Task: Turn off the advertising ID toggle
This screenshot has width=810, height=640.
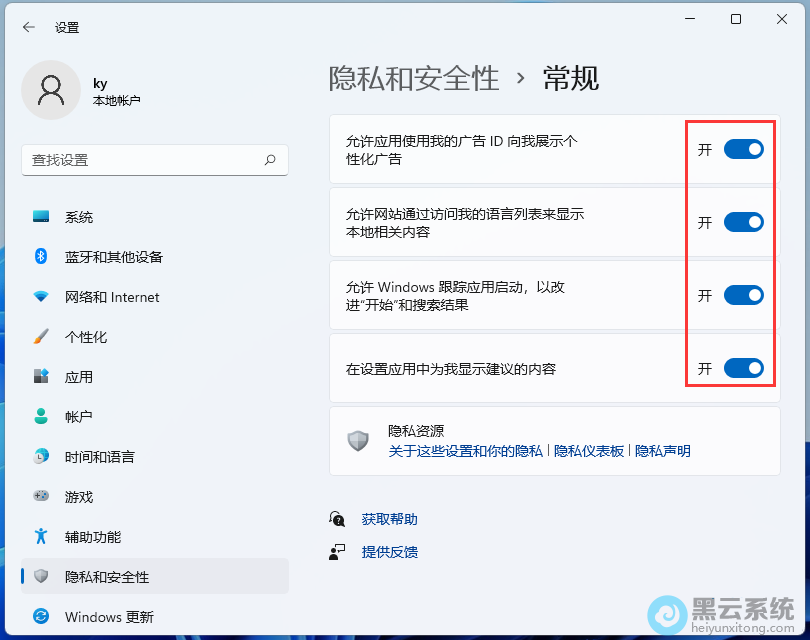Action: [743, 149]
